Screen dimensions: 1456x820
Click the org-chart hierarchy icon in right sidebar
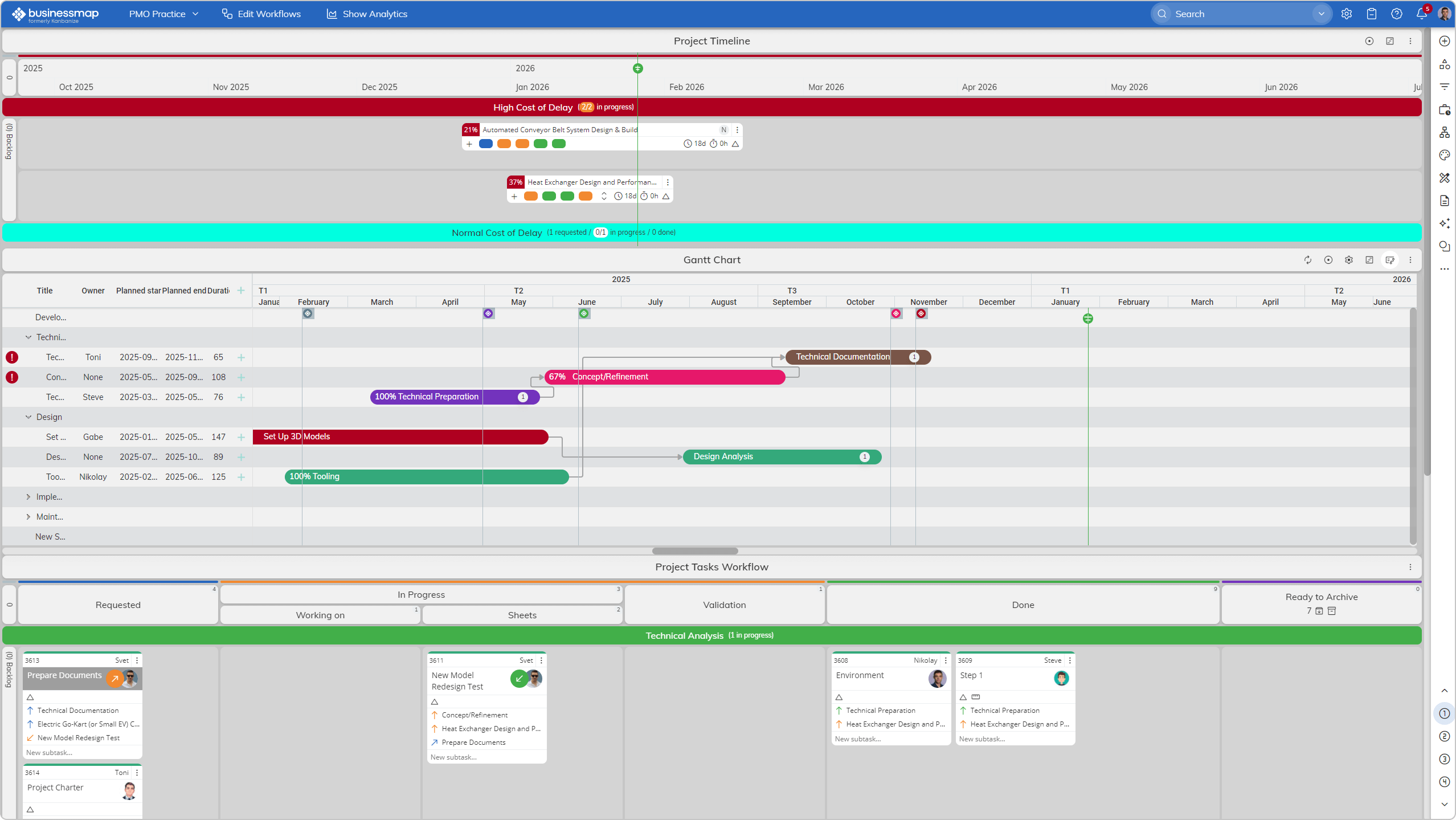point(1445,132)
